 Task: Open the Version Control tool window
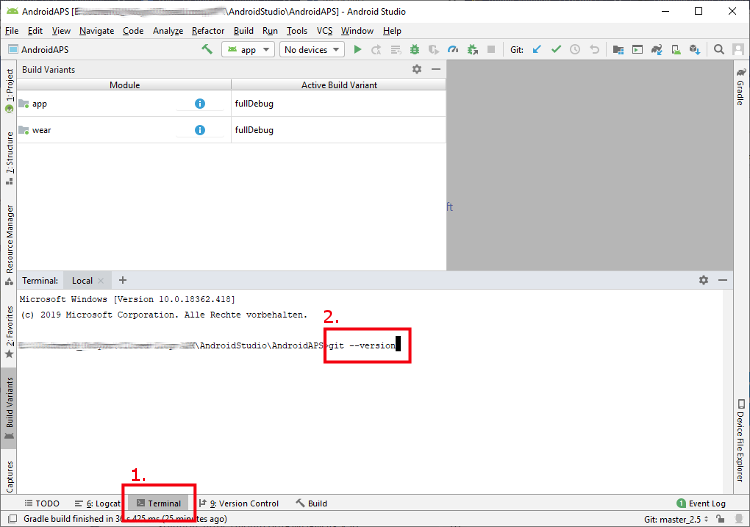point(239,503)
